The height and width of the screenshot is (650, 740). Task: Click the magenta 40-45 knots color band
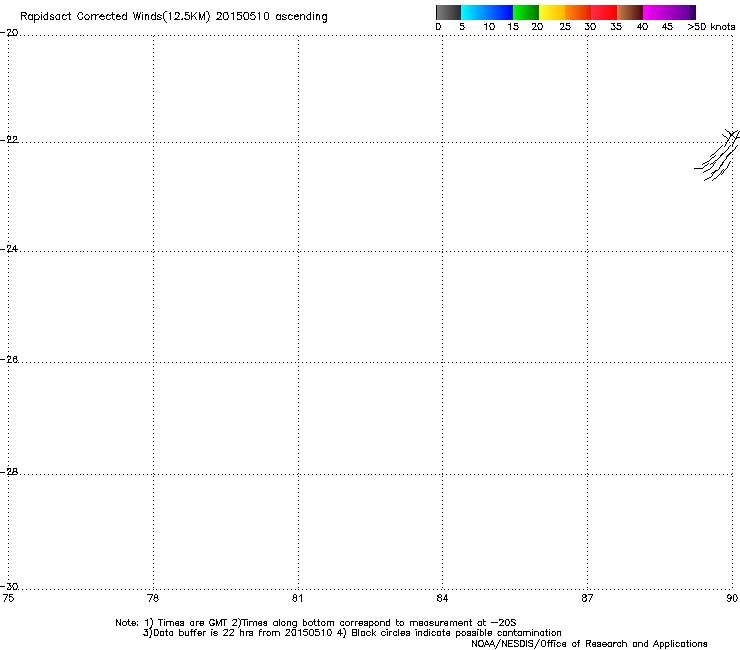[x=656, y=12]
